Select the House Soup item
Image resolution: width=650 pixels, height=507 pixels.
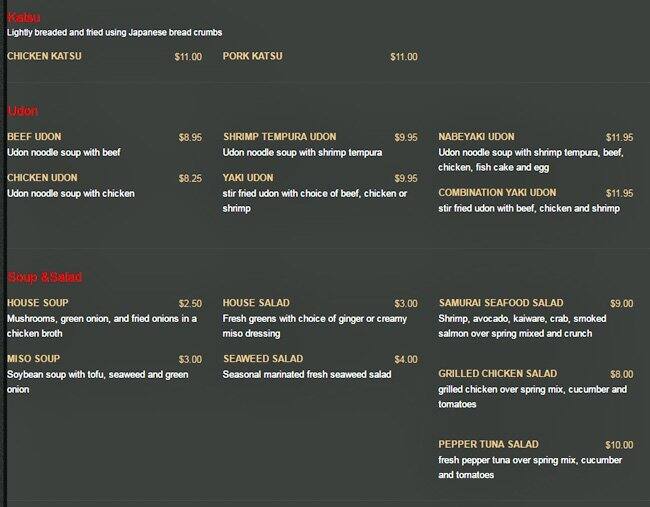click(38, 303)
